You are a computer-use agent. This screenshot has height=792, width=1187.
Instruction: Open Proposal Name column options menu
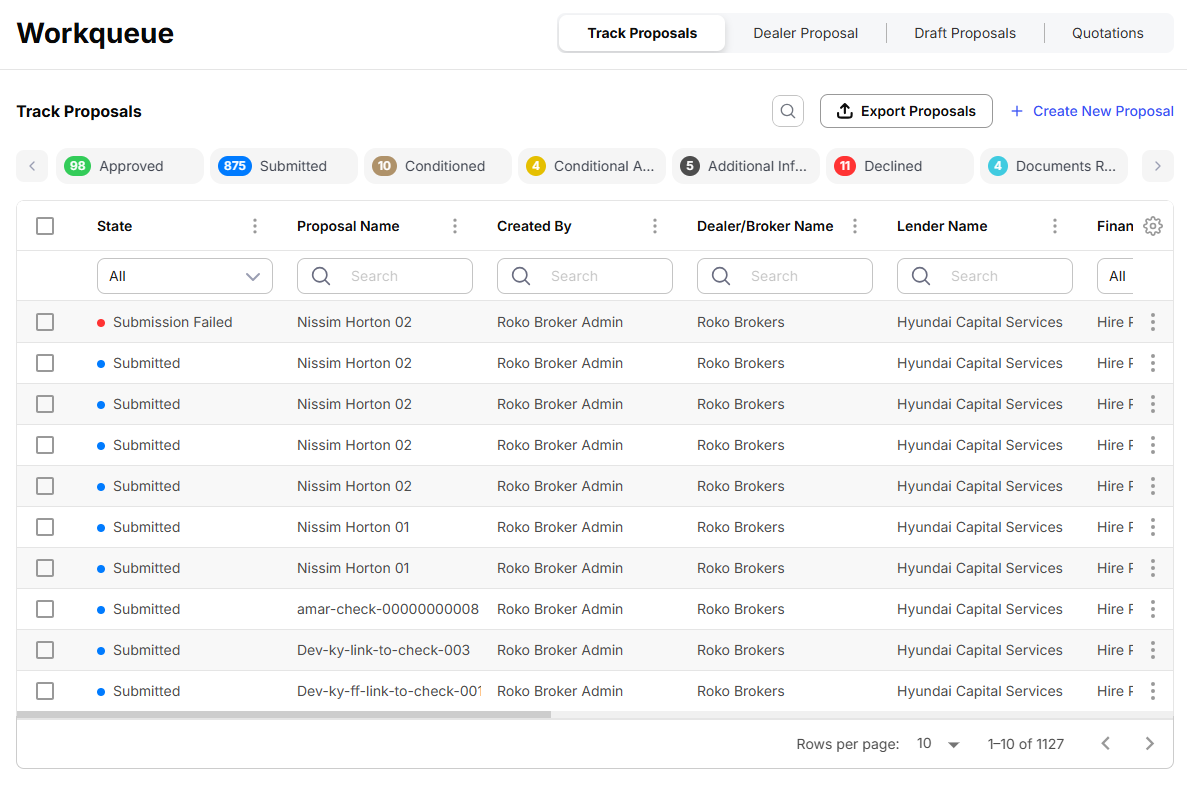pos(455,226)
